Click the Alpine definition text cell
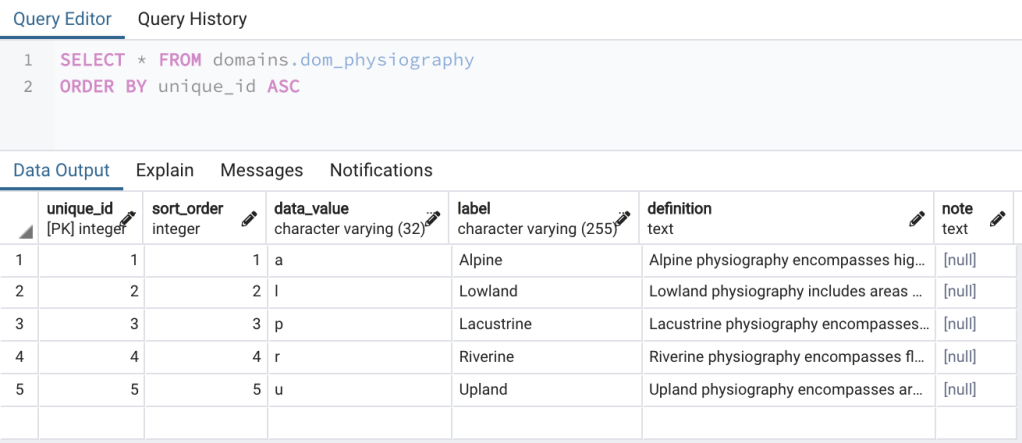 coord(785,260)
